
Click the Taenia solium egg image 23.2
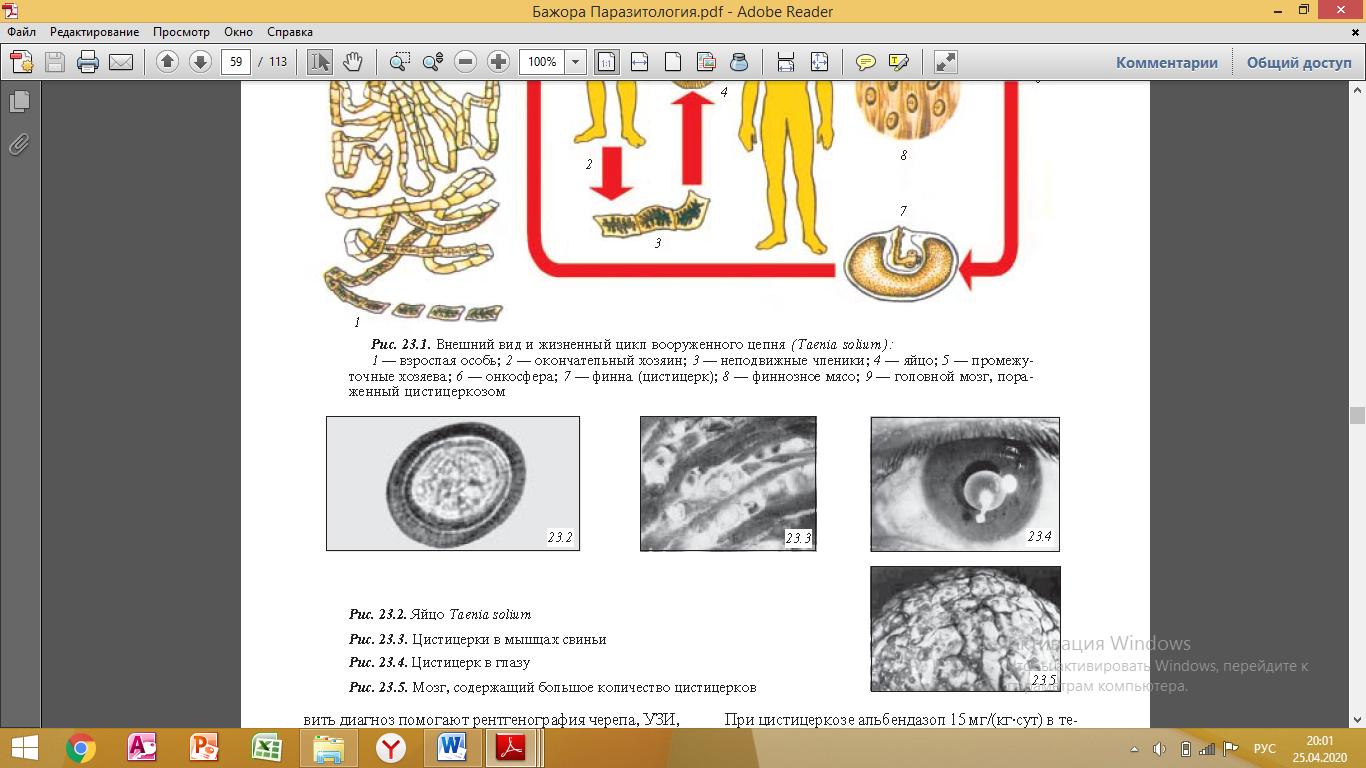click(453, 483)
